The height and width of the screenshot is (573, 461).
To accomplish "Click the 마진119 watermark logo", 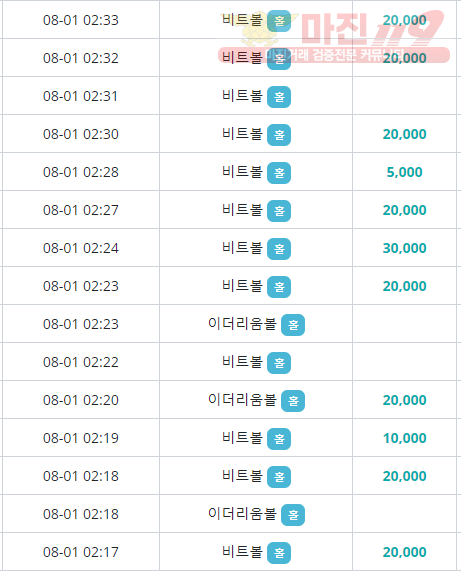I will pyautogui.click(x=334, y=37).
